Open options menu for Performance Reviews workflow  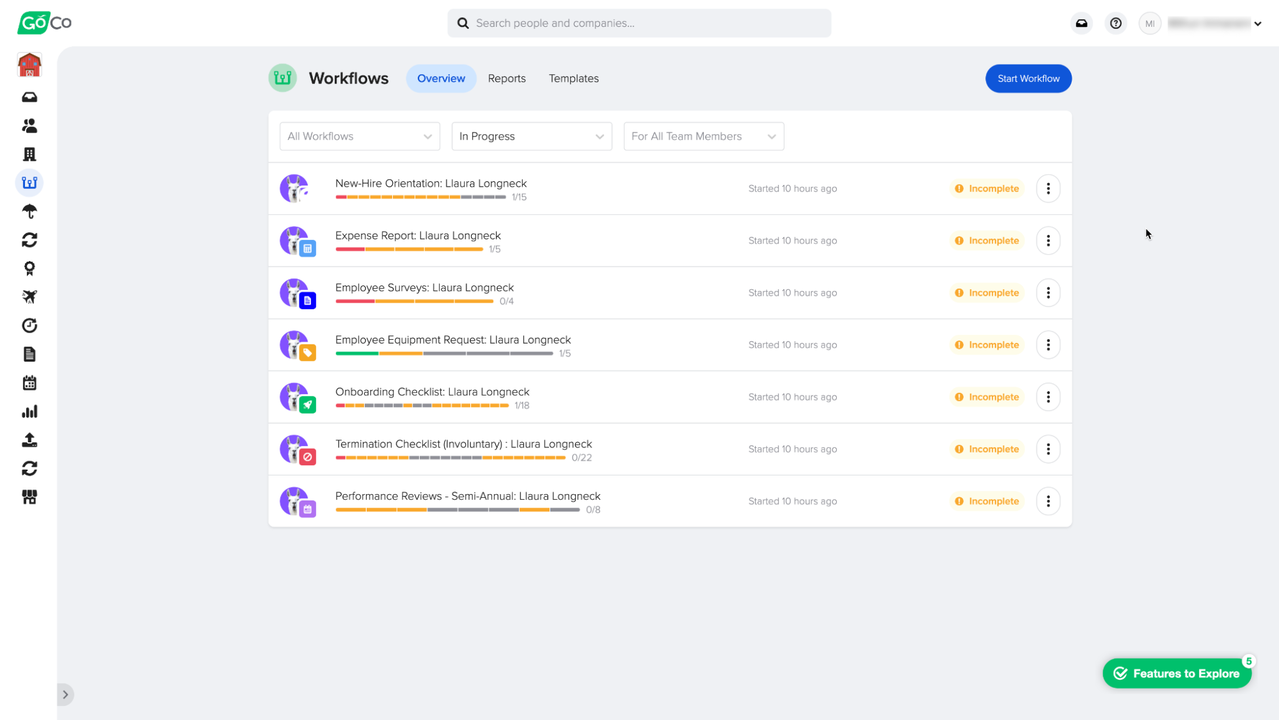click(1048, 501)
